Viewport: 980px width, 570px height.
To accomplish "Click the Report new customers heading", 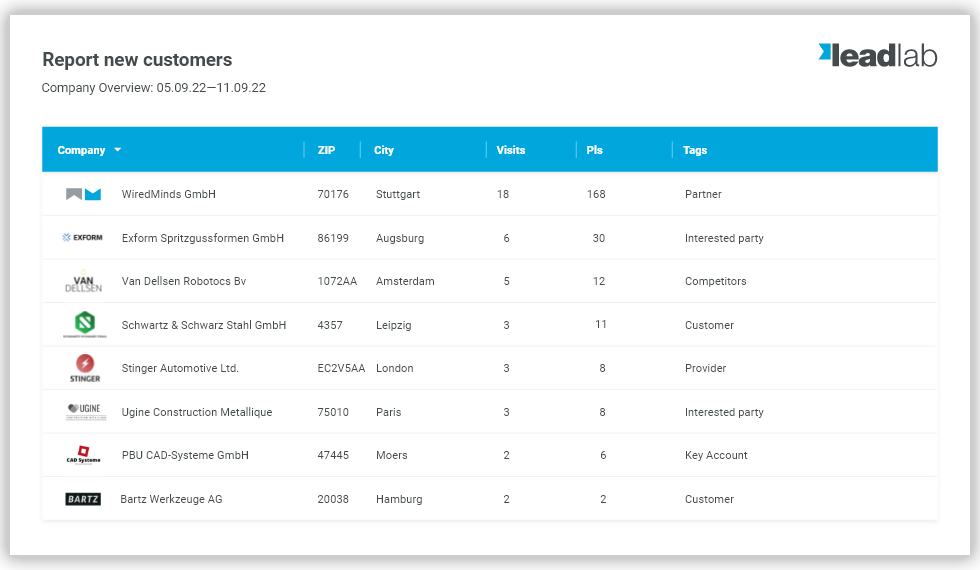I will point(137,59).
